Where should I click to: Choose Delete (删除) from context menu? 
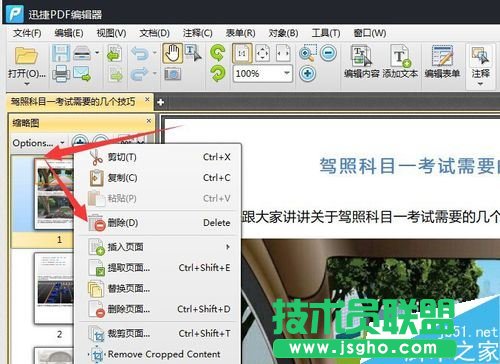tap(159, 223)
